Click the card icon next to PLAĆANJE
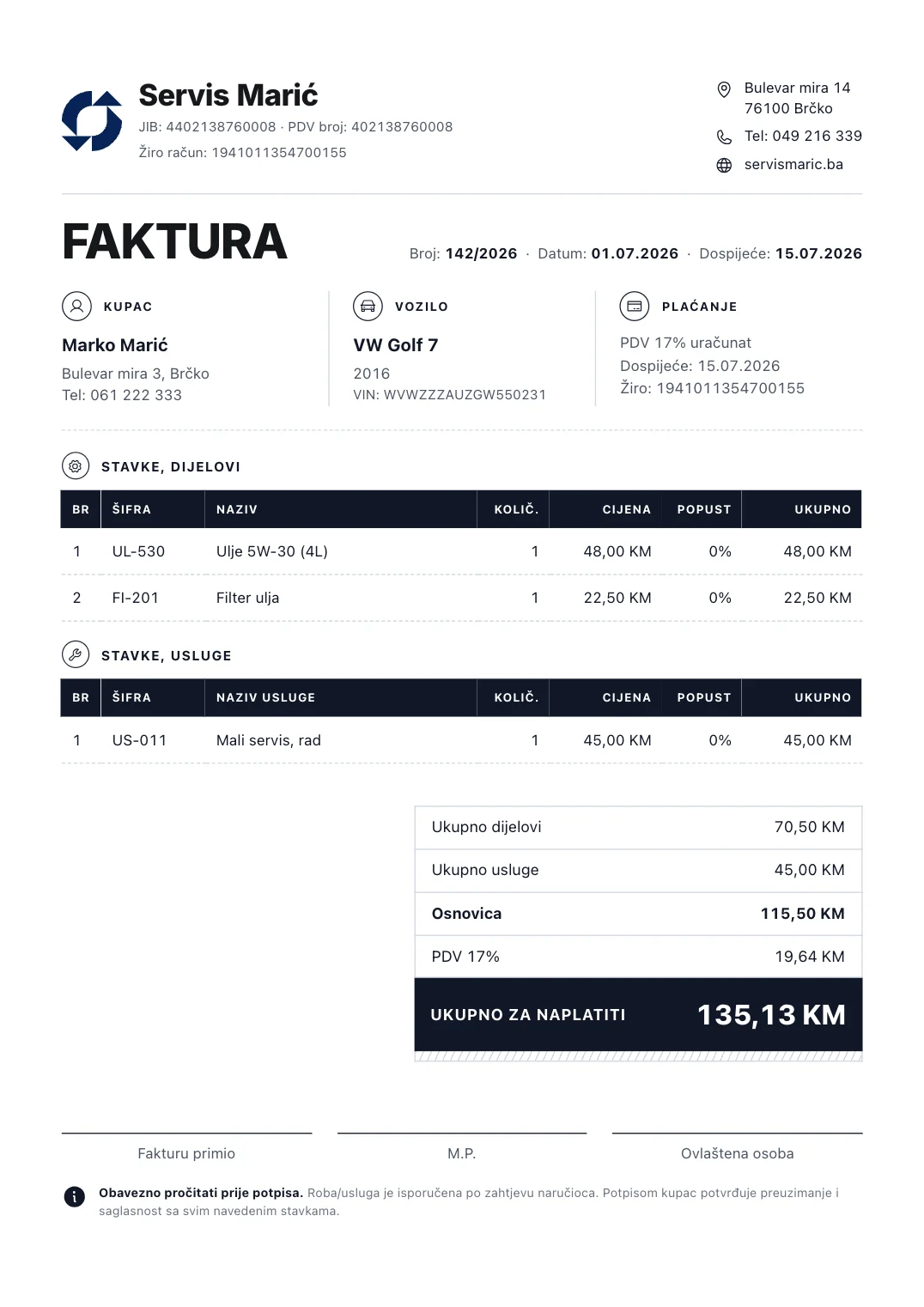The image size is (924, 1307). [x=635, y=306]
